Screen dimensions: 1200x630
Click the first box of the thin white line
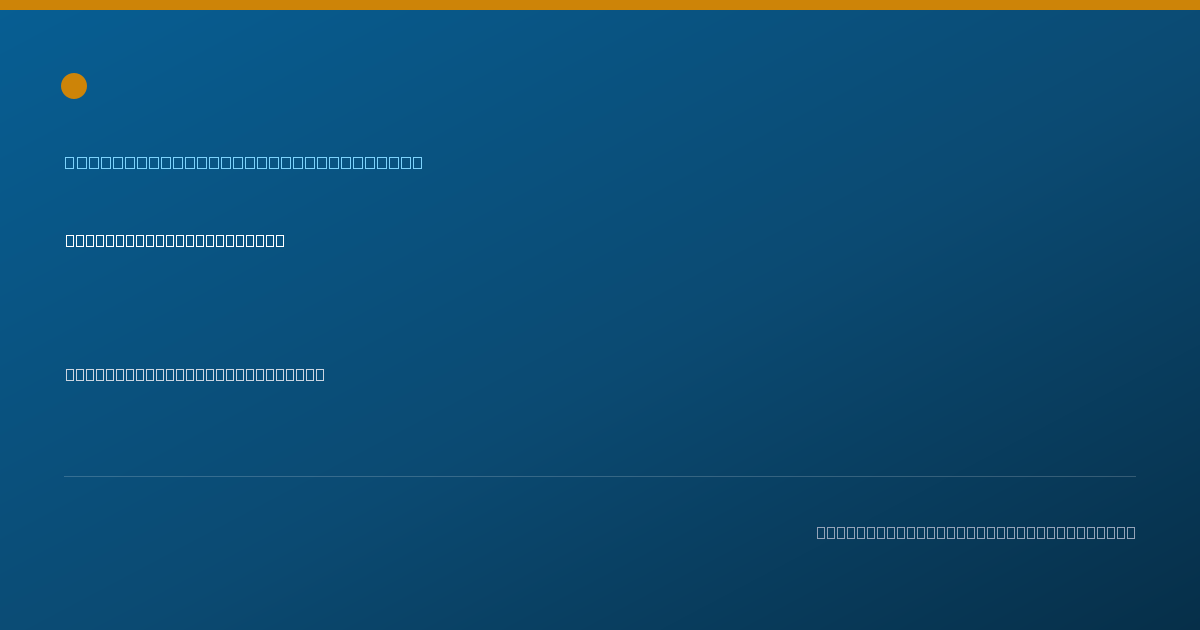click(70, 374)
